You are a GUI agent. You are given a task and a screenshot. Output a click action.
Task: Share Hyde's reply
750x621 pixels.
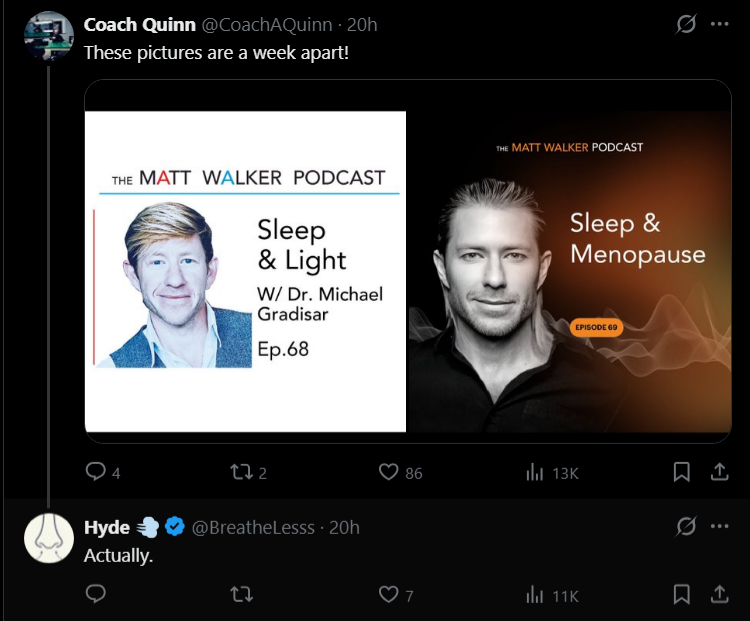click(718, 595)
